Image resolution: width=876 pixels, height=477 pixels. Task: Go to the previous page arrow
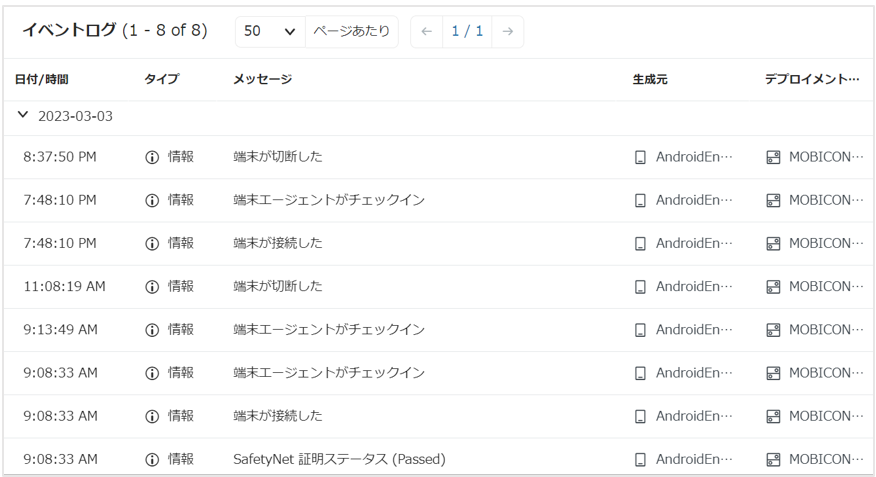coord(426,32)
